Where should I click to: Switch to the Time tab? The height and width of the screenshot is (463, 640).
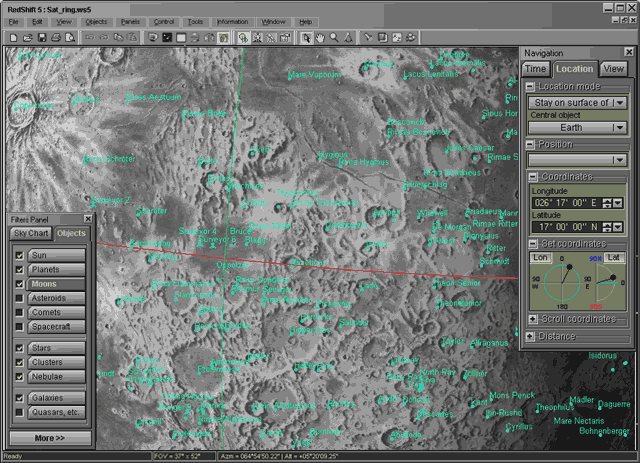[536, 69]
